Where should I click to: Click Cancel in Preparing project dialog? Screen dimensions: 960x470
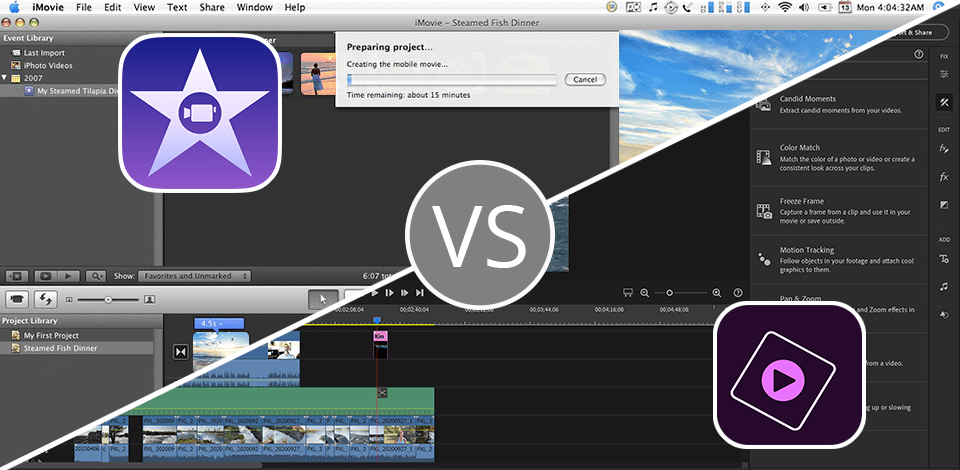[585, 80]
